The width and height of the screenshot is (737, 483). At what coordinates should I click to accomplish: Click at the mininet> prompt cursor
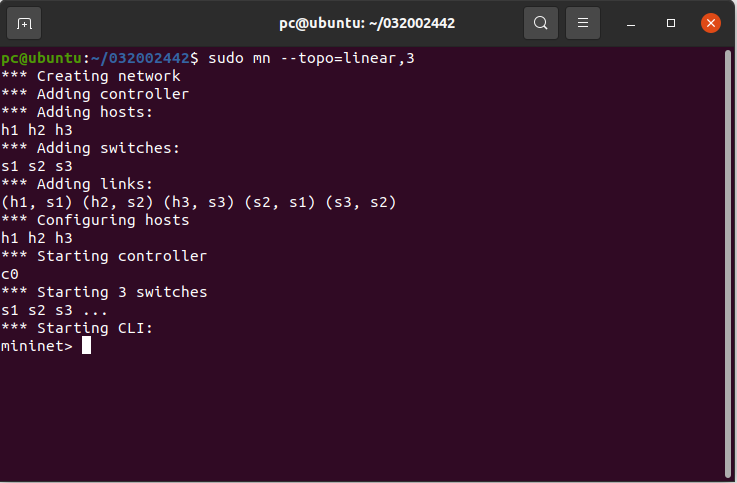(86, 346)
